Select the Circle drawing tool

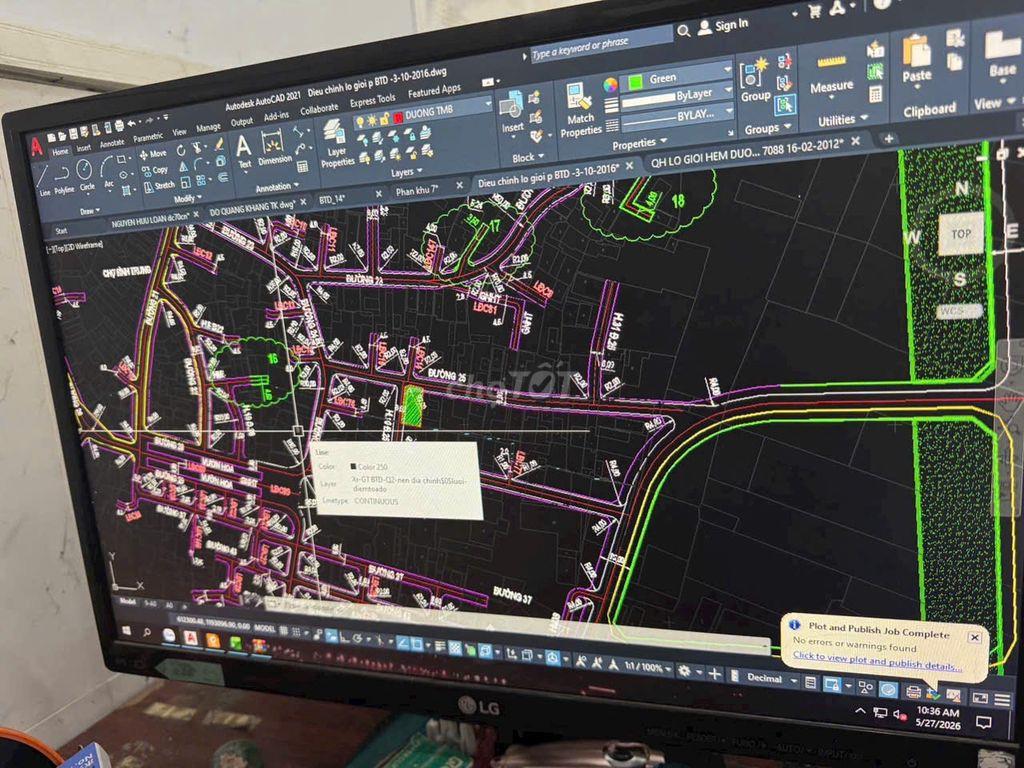pos(86,174)
